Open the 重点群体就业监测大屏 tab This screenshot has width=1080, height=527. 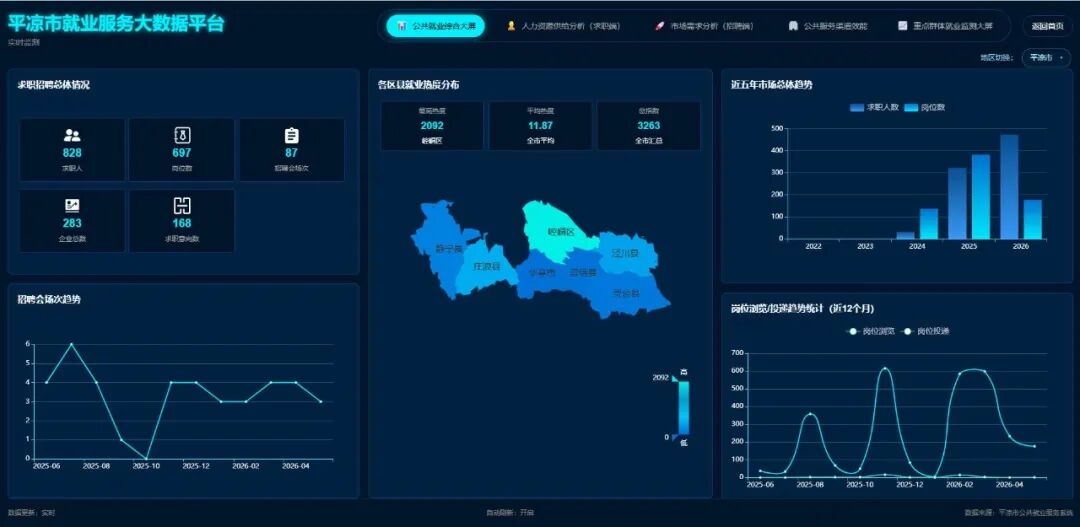coord(946,26)
